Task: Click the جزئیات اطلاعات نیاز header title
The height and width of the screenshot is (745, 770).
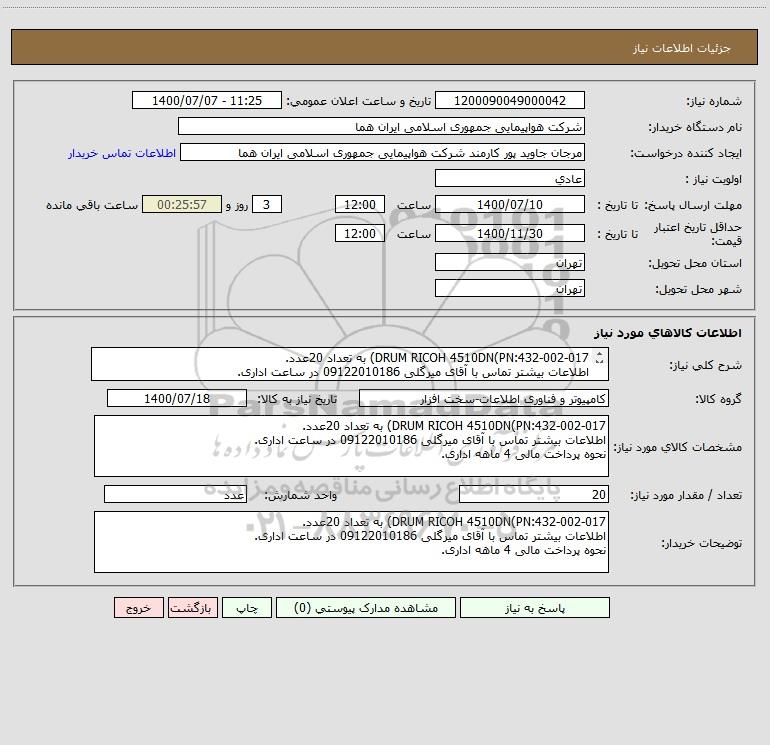Action: pyautogui.click(x=682, y=48)
